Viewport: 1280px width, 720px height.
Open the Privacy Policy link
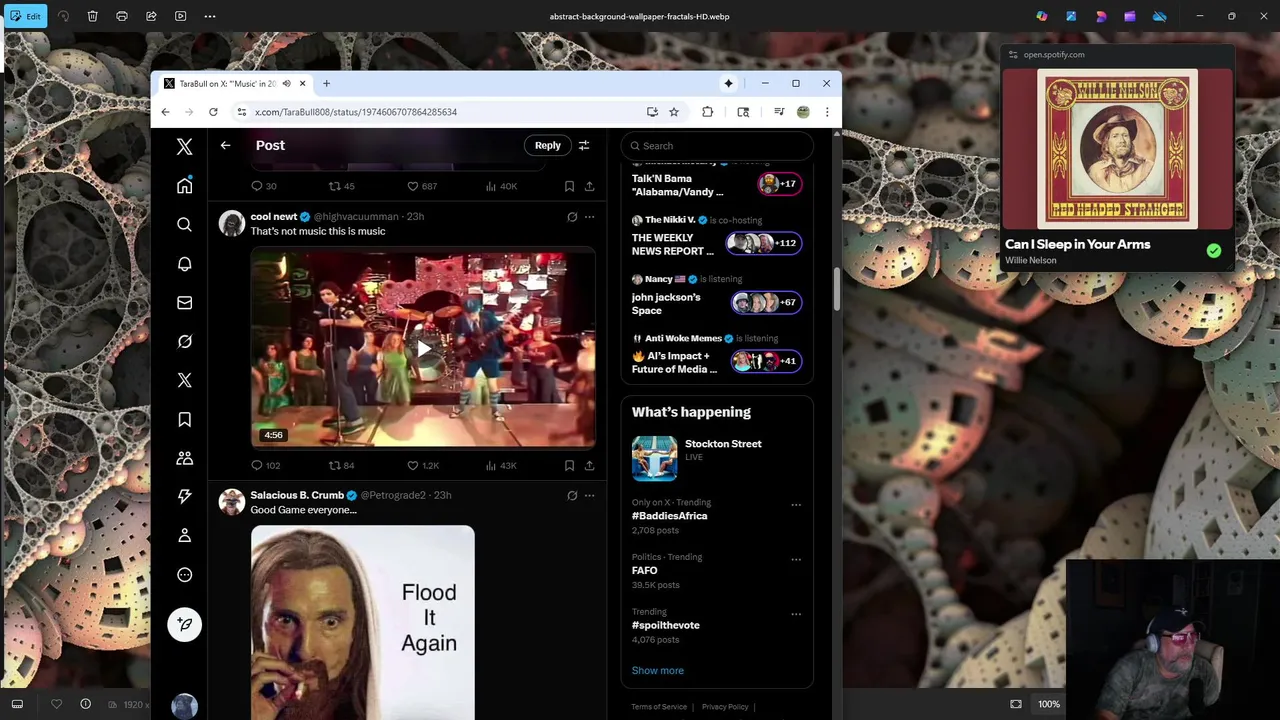pos(725,707)
